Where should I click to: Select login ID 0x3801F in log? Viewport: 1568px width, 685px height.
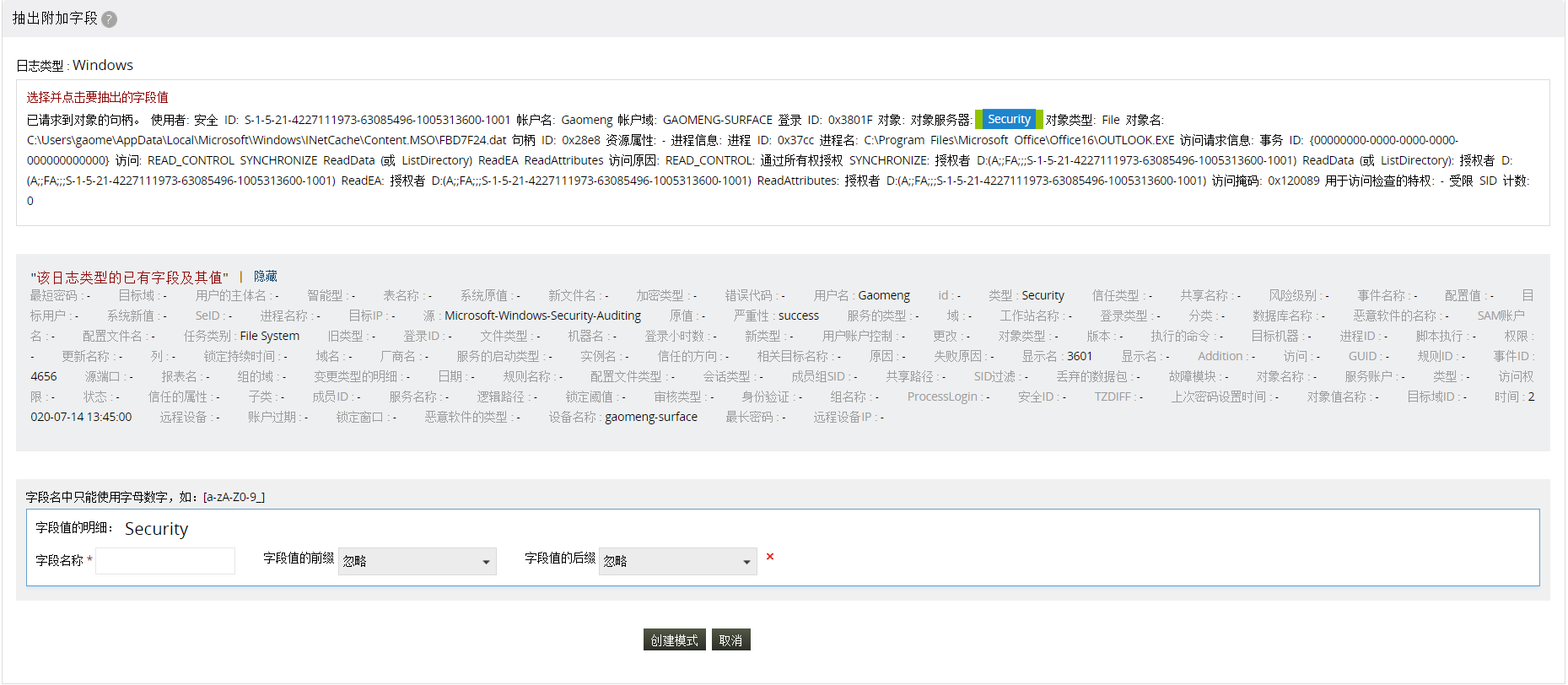pyautogui.click(x=850, y=121)
